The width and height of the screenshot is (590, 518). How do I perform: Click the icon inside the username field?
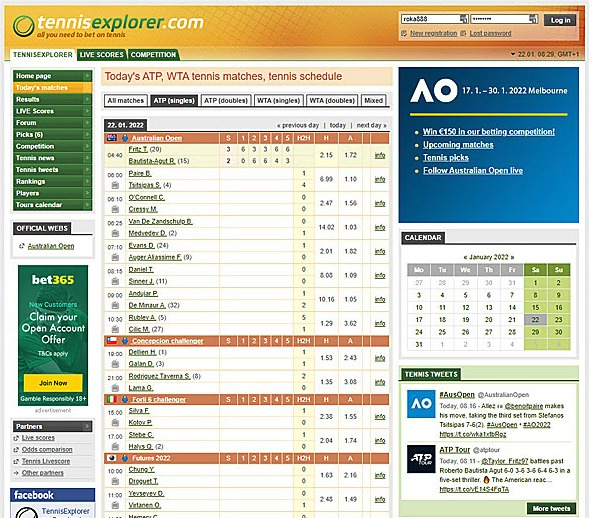(x=464, y=19)
